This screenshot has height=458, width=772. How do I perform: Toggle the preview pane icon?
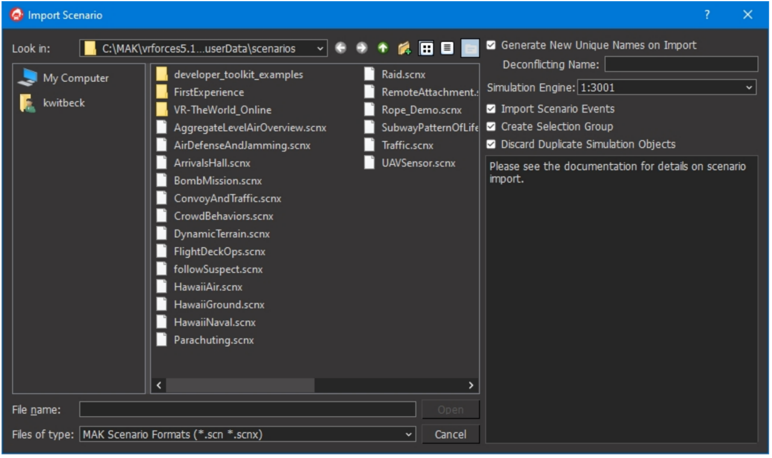[470, 48]
